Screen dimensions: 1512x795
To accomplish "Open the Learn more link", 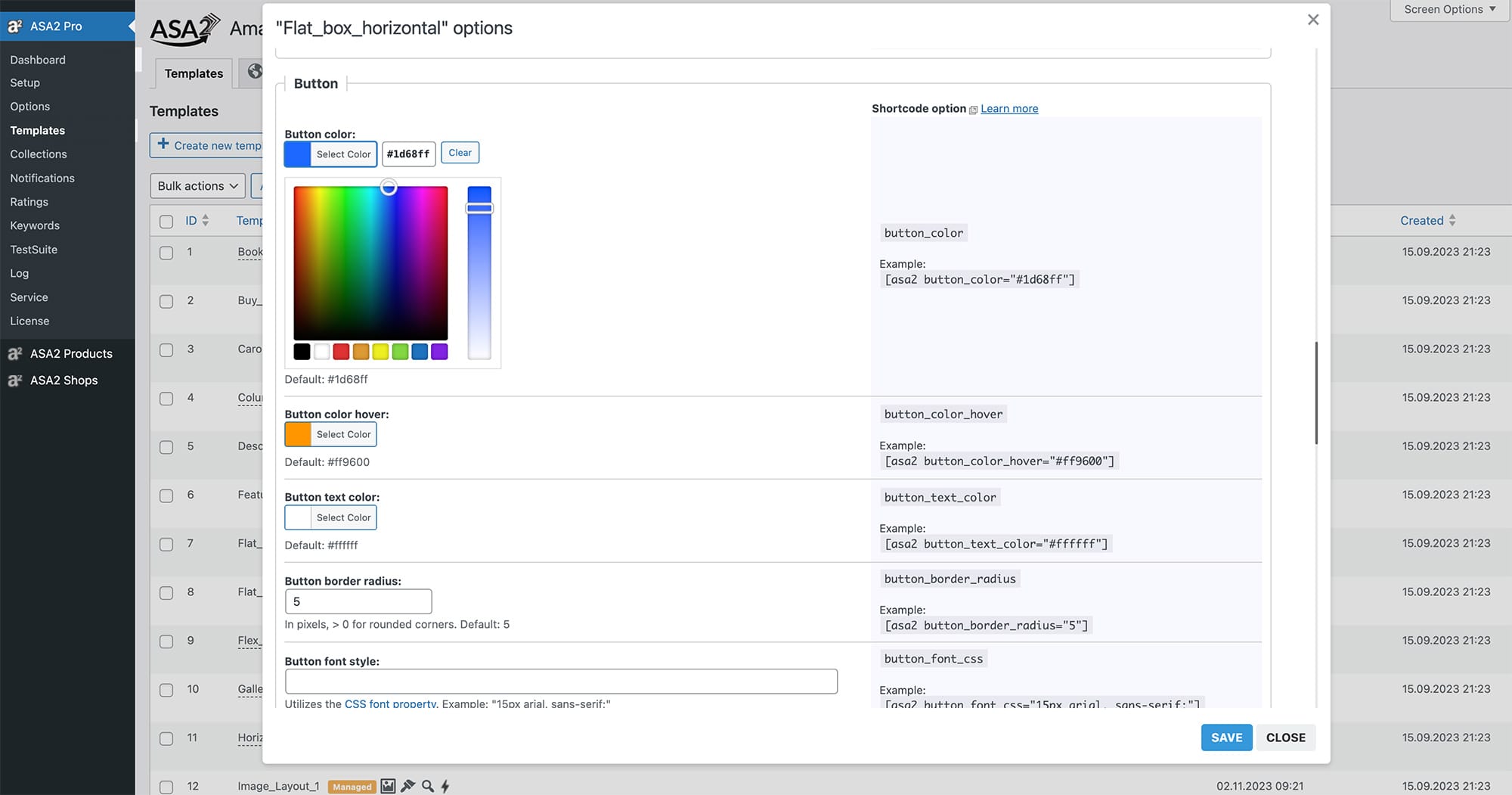I will (1009, 109).
